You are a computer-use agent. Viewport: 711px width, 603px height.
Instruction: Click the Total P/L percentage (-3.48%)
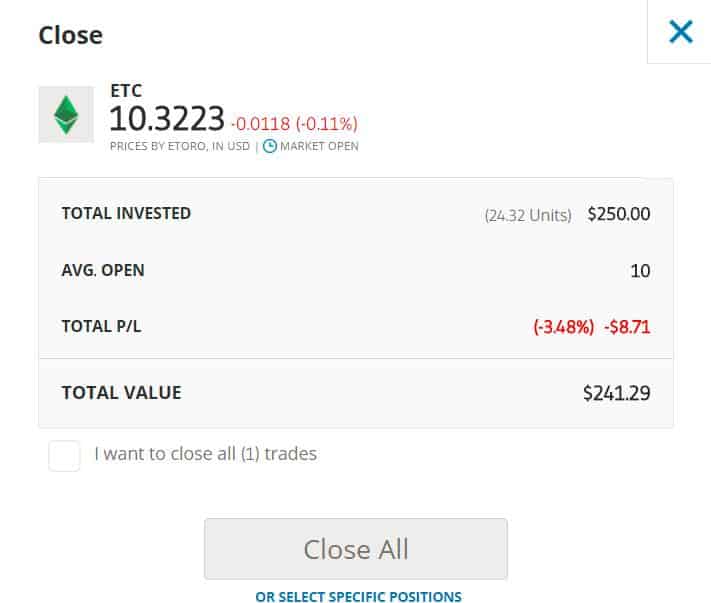pos(563,327)
